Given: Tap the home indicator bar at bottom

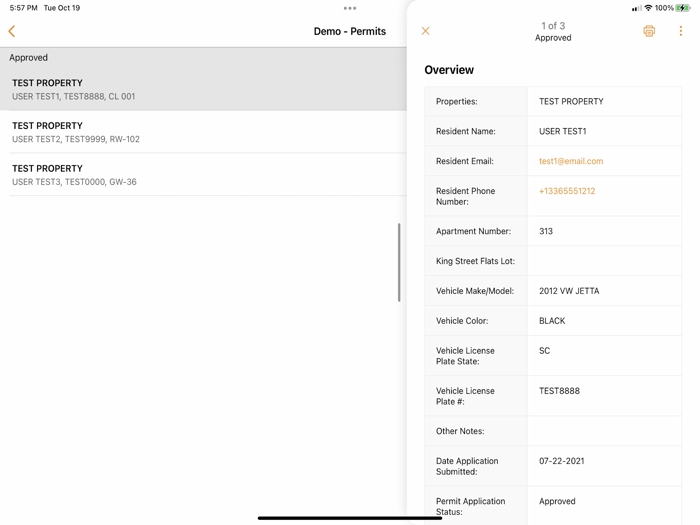Looking at the screenshot, I should coord(350,518).
